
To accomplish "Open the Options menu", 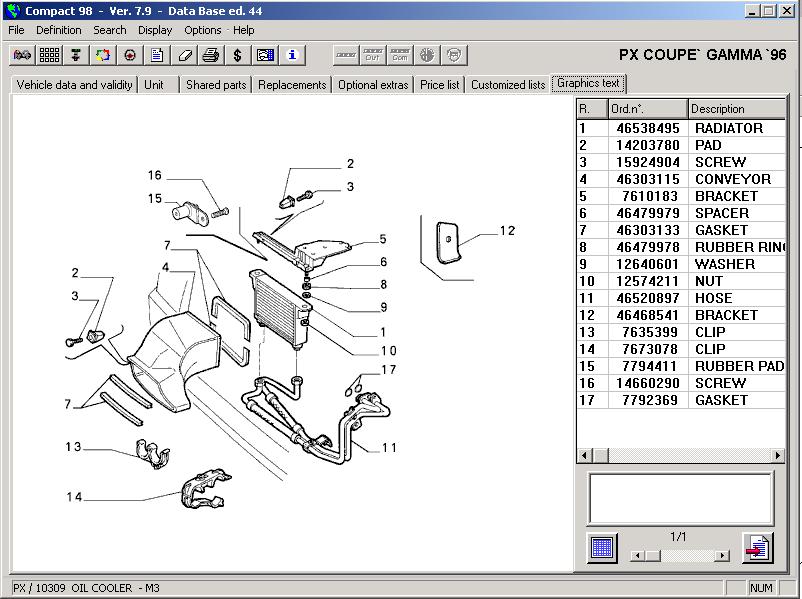I will 202,30.
